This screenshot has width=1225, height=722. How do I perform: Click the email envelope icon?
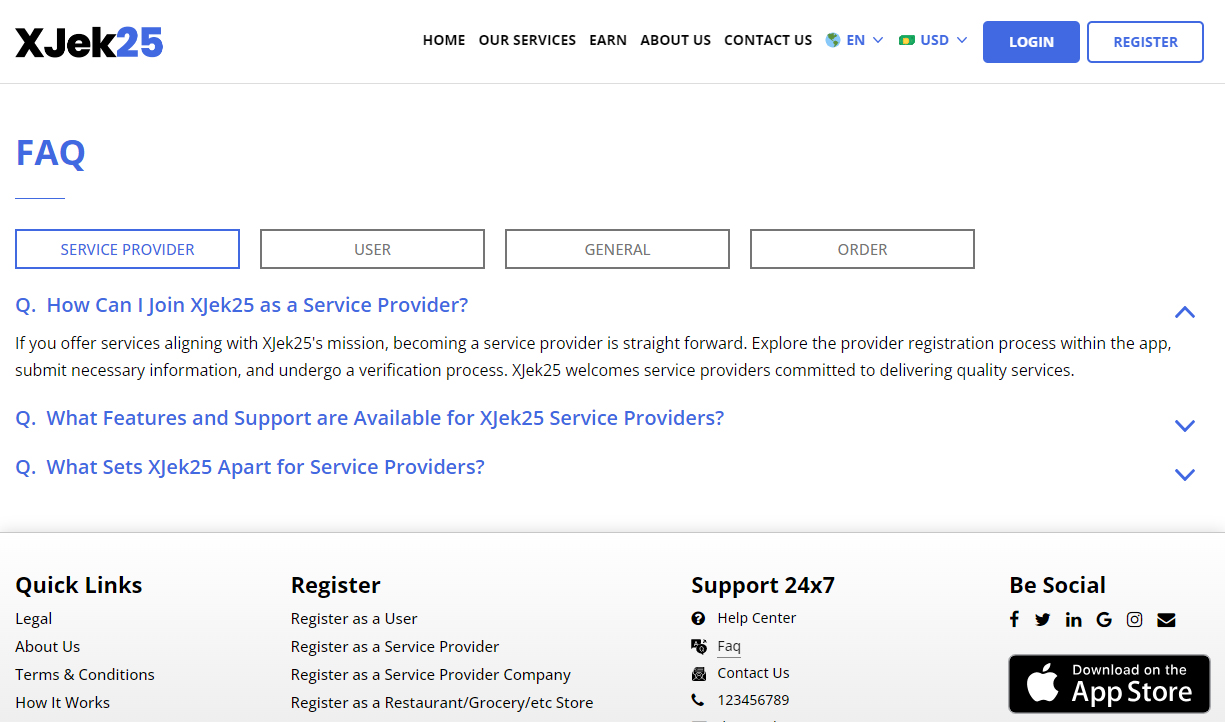pyautogui.click(x=1165, y=619)
